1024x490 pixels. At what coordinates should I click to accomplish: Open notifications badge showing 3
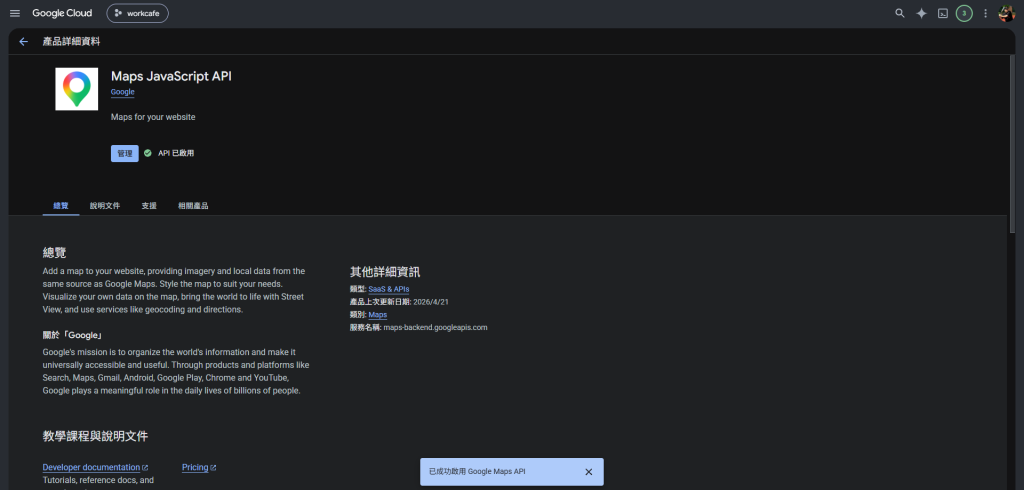coord(964,13)
